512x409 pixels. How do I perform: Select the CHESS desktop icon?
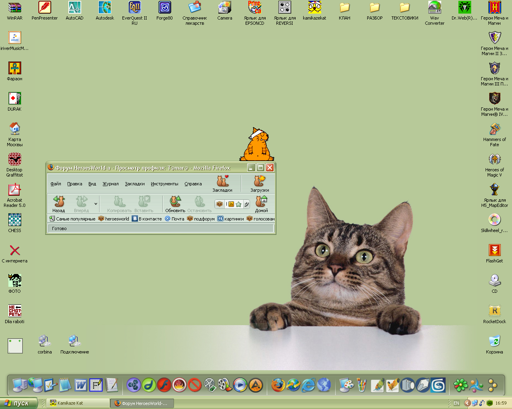[14, 223]
